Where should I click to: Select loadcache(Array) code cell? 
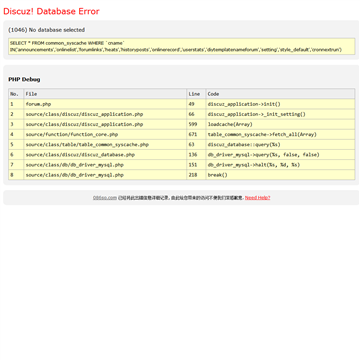click(x=280, y=124)
